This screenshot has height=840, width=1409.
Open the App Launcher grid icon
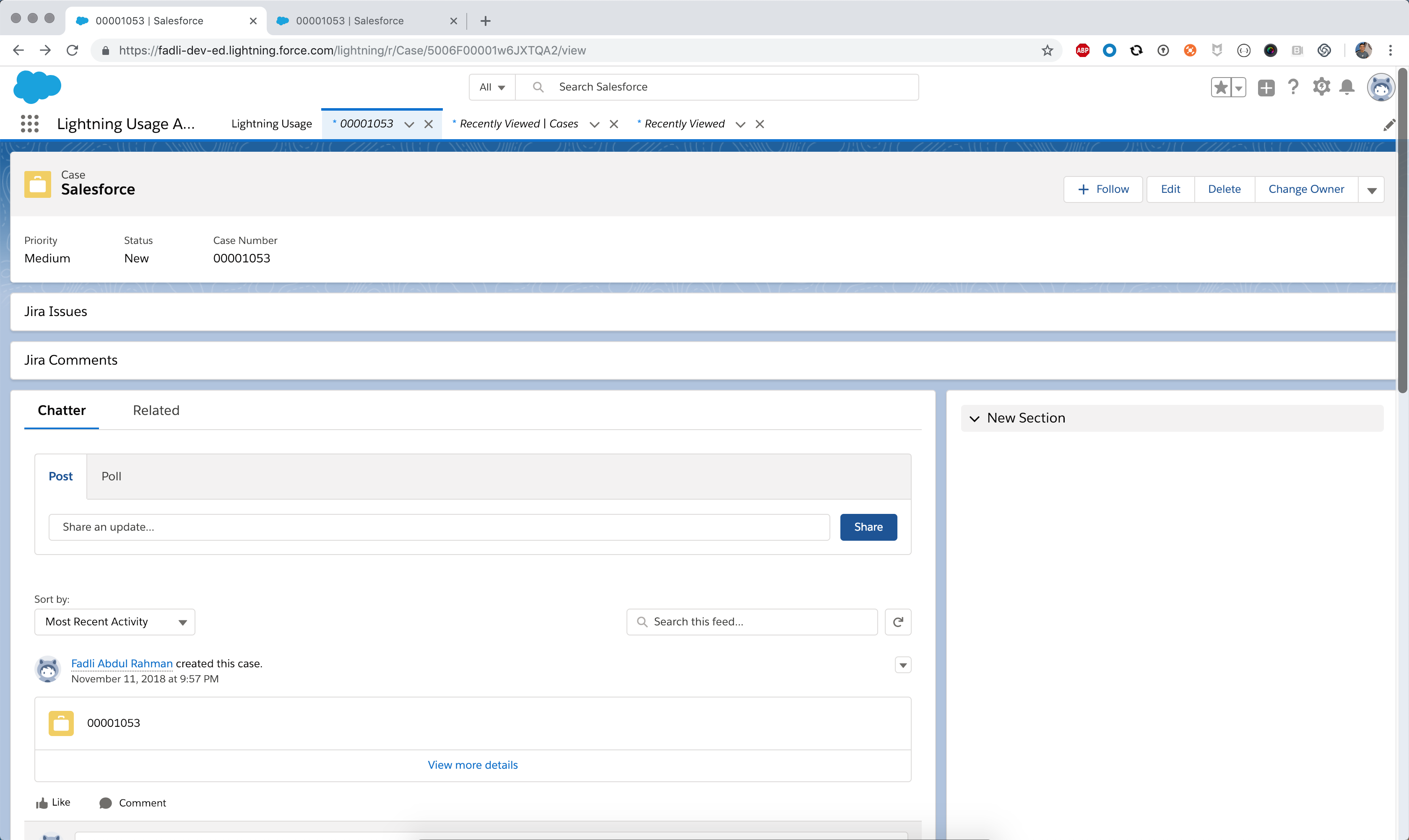tap(29, 123)
